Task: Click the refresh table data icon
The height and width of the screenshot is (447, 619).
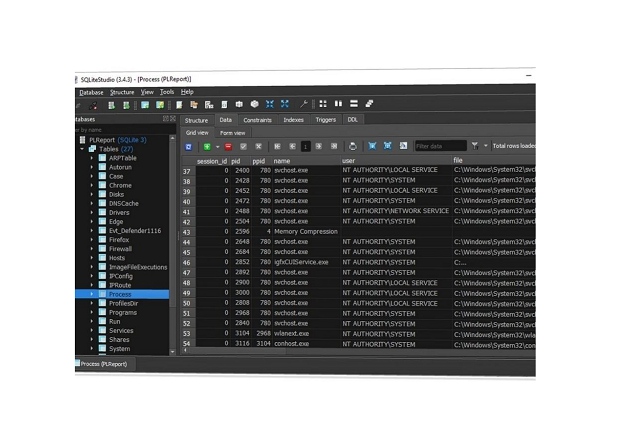Action: tap(188, 146)
